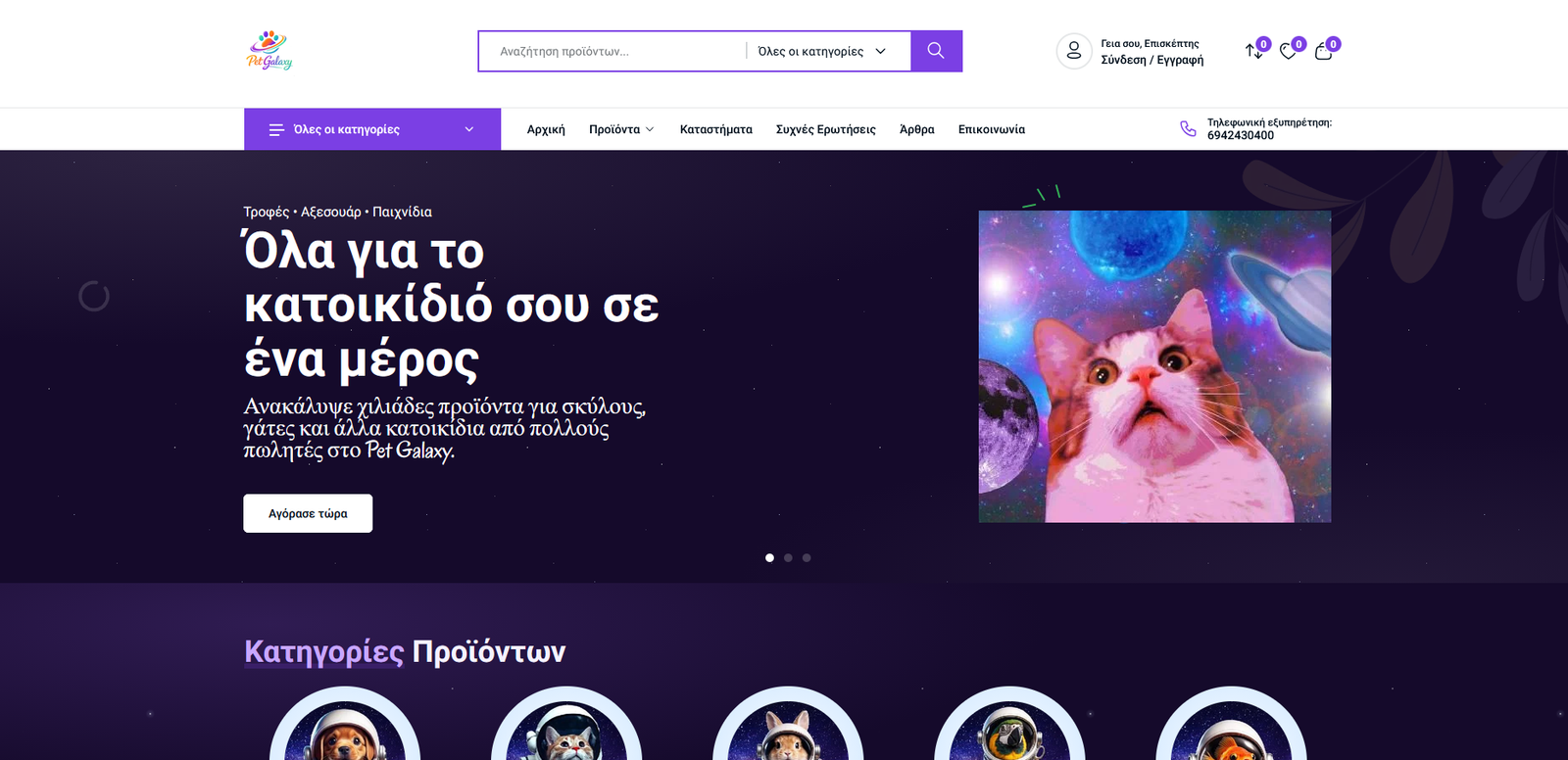Open the shopping bag cart icon
Screen dimensions: 1568x760
coord(1323,52)
